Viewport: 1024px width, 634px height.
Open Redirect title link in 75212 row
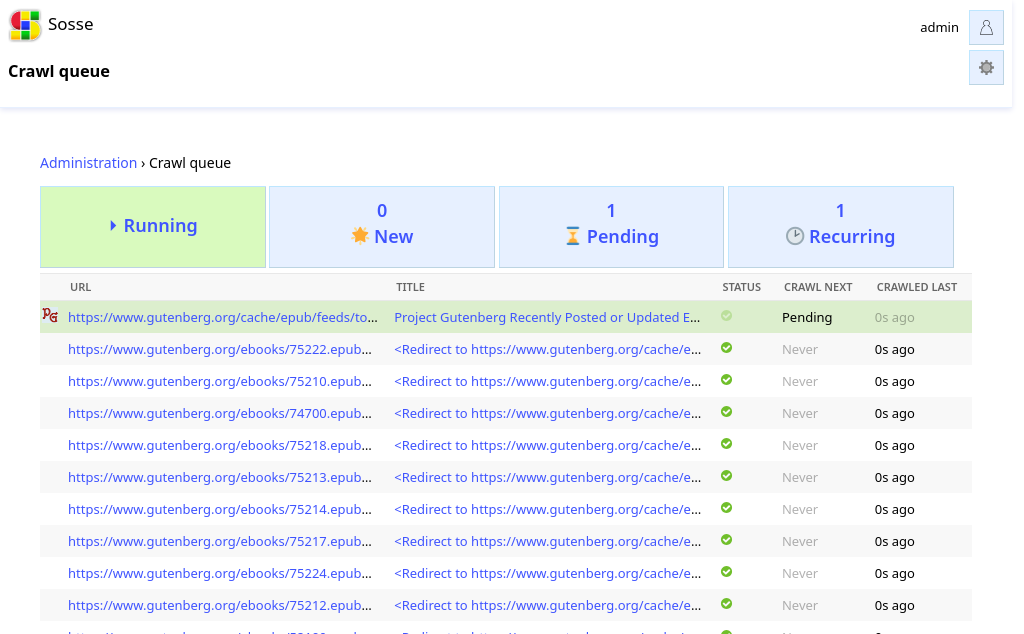click(x=547, y=605)
